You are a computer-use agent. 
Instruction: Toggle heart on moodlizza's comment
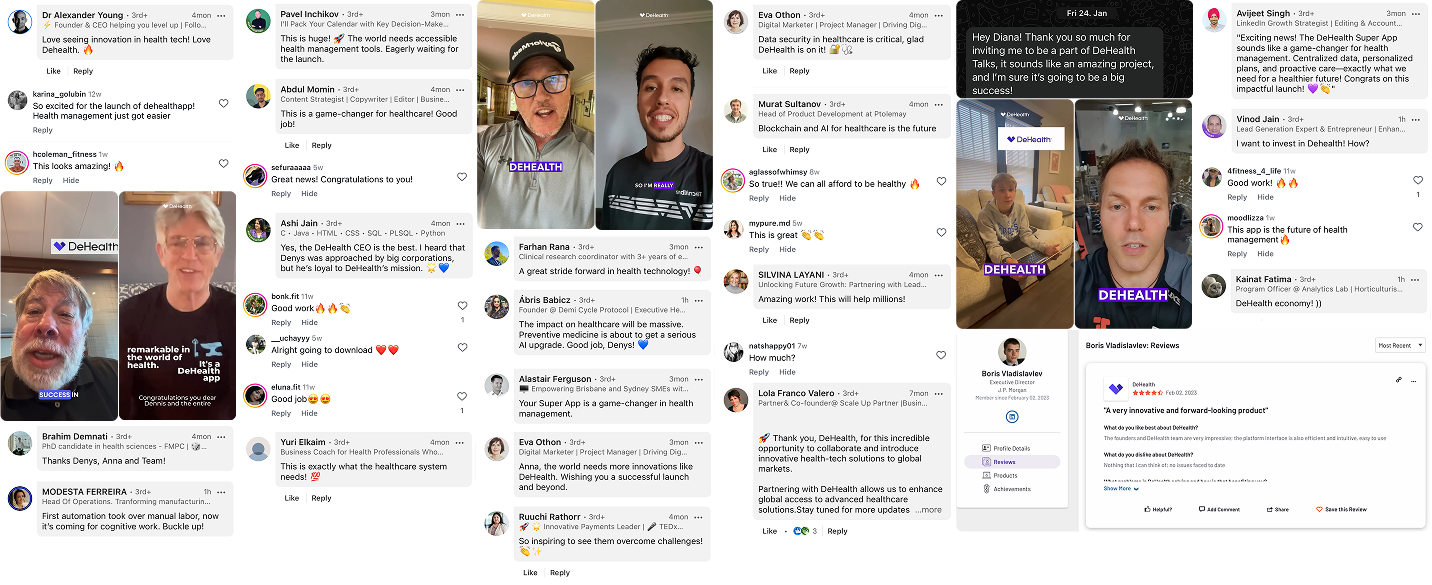pyautogui.click(x=1418, y=227)
